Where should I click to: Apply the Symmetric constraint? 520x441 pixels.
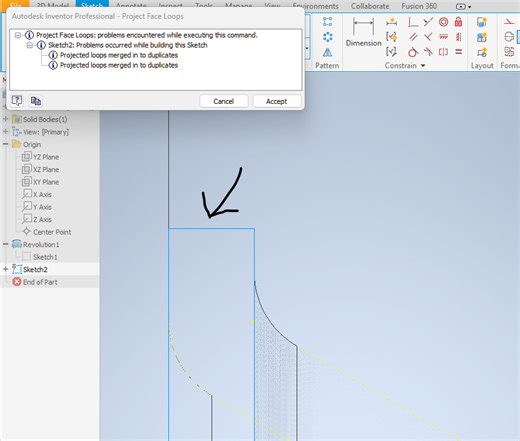point(443,52)
